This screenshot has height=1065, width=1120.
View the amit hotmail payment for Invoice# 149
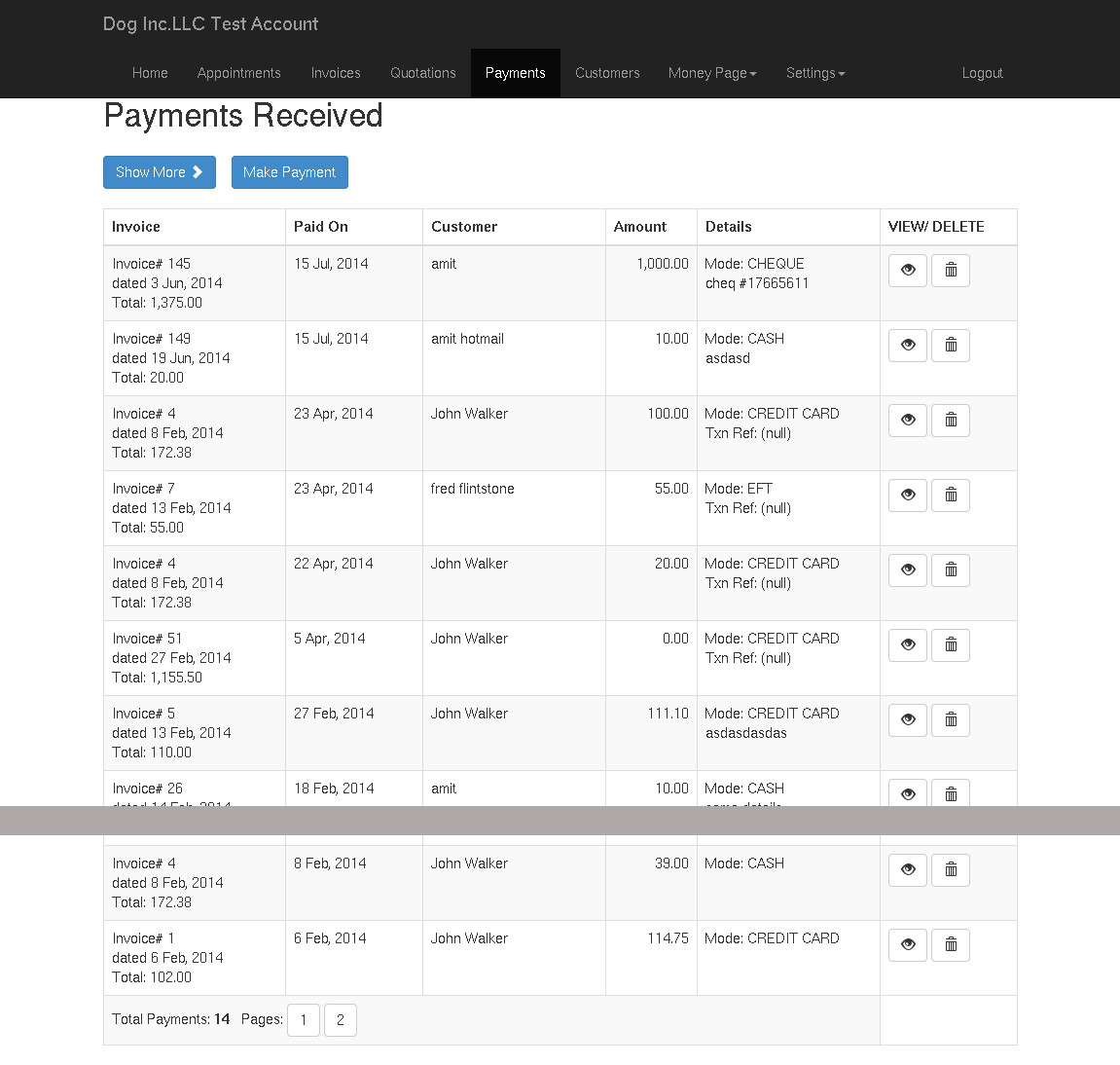(907, 346)
